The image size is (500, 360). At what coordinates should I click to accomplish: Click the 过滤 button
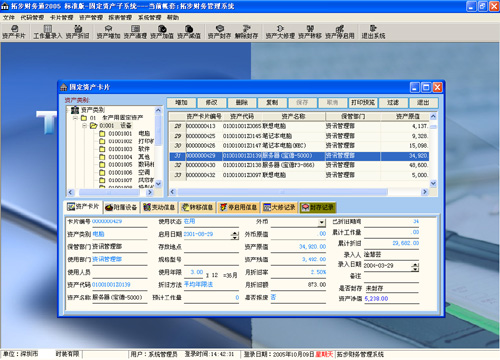pos(393,103)
